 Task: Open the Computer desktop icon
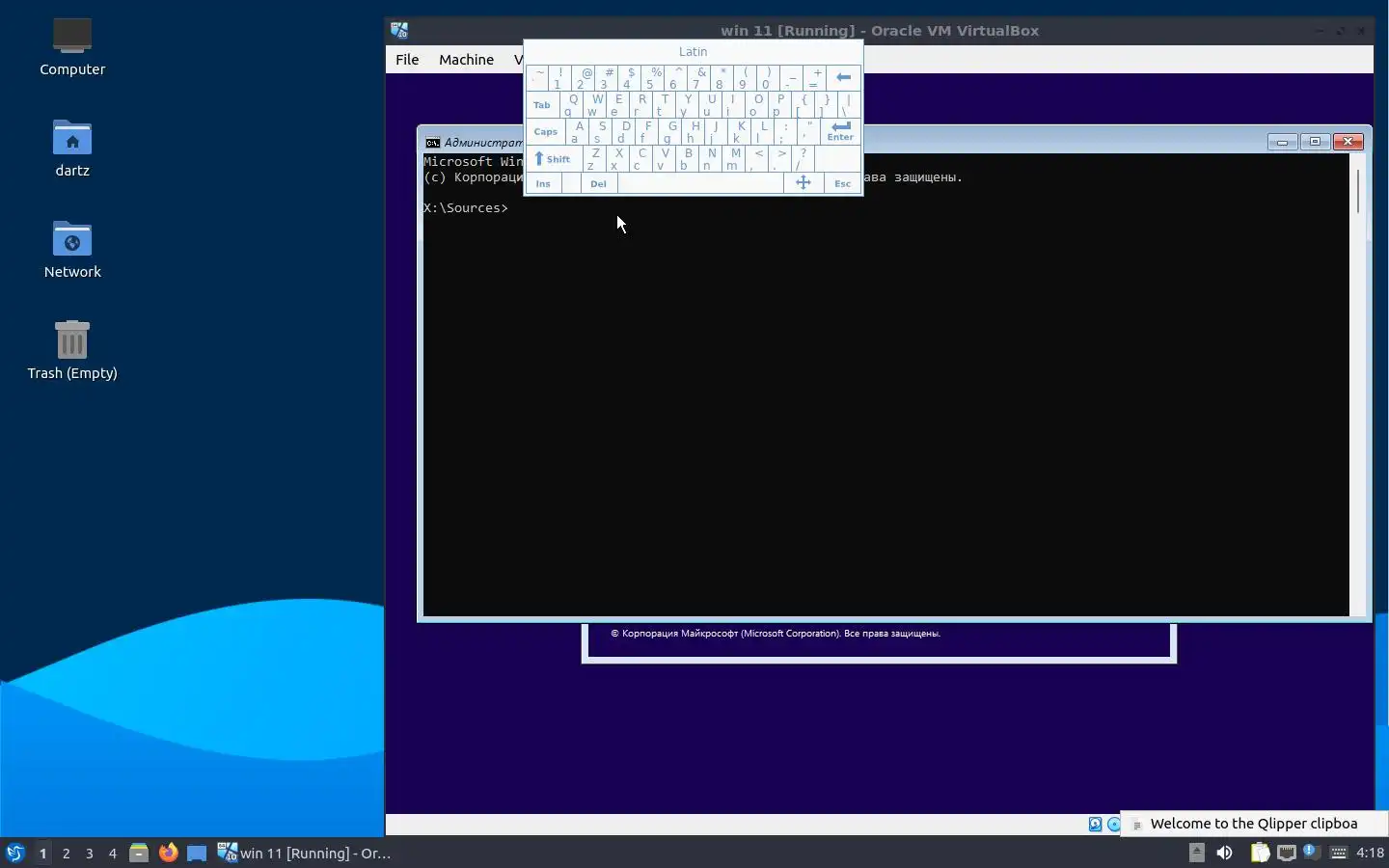[x=72, y=47]
